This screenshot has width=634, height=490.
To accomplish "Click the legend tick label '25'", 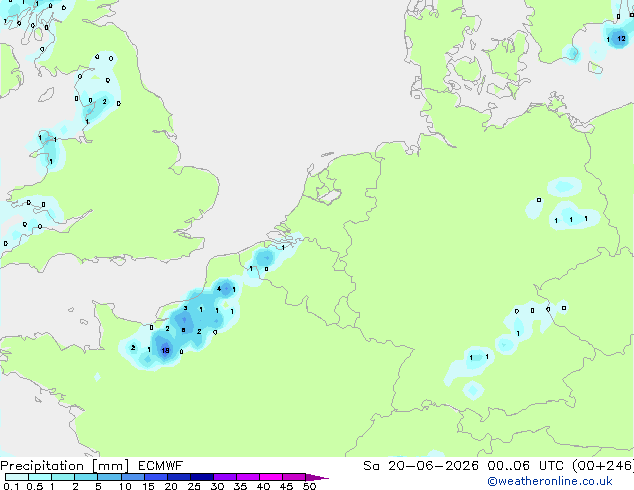I will [x=194, y=486].
